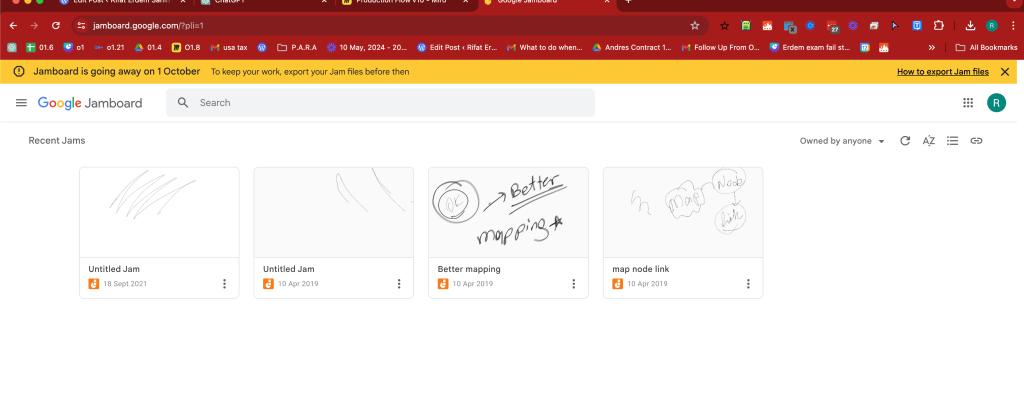Show hidden bookmarks with double chevron
This screenshot has height=399, width=1024.
pos(932,47)
